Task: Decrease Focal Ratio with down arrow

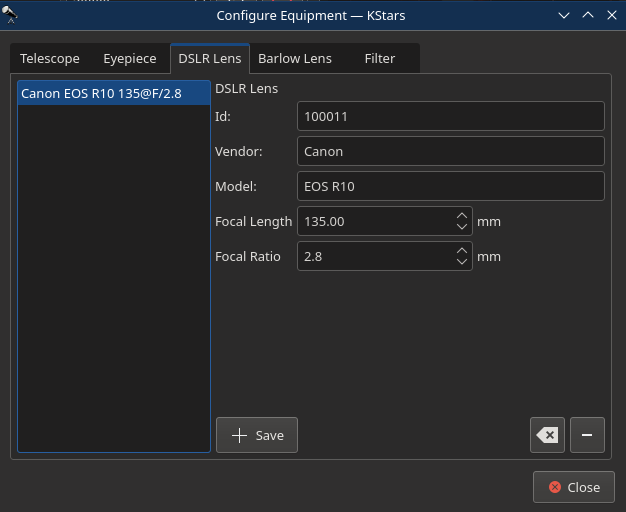Action: tap(462, 262)
